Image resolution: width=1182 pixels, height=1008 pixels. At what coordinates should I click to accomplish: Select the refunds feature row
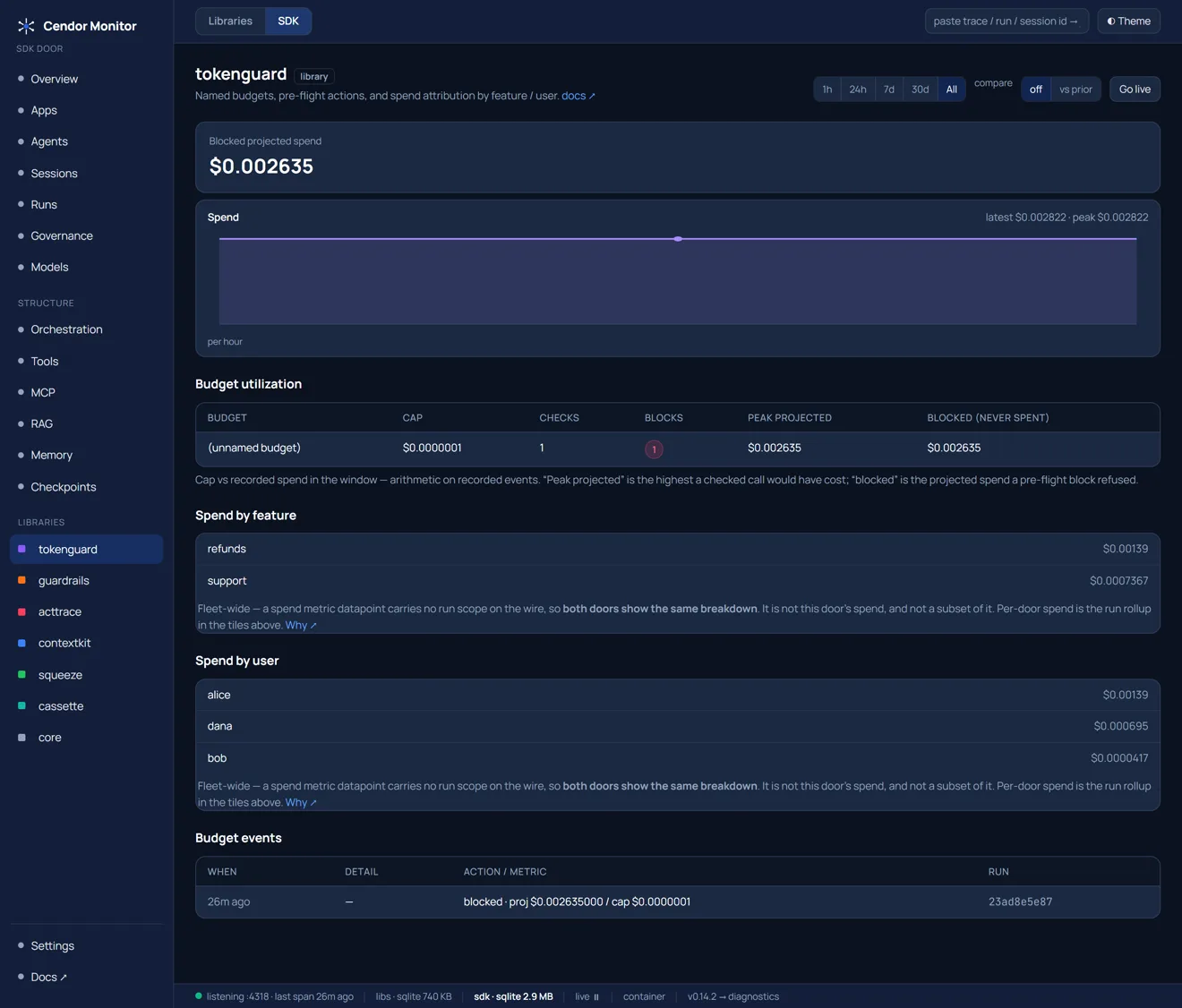pos(678,549)
